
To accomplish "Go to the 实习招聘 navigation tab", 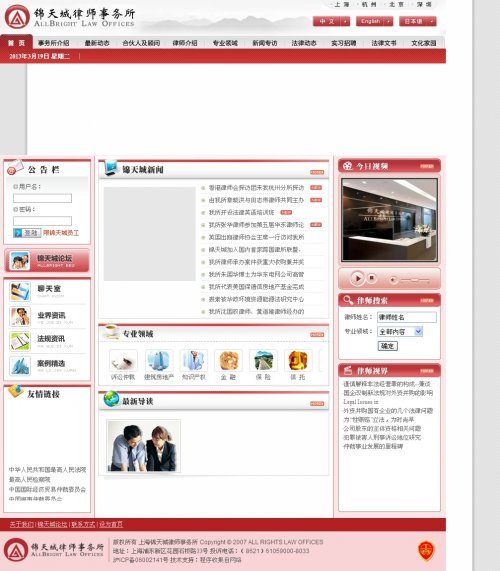I will 343,43.
